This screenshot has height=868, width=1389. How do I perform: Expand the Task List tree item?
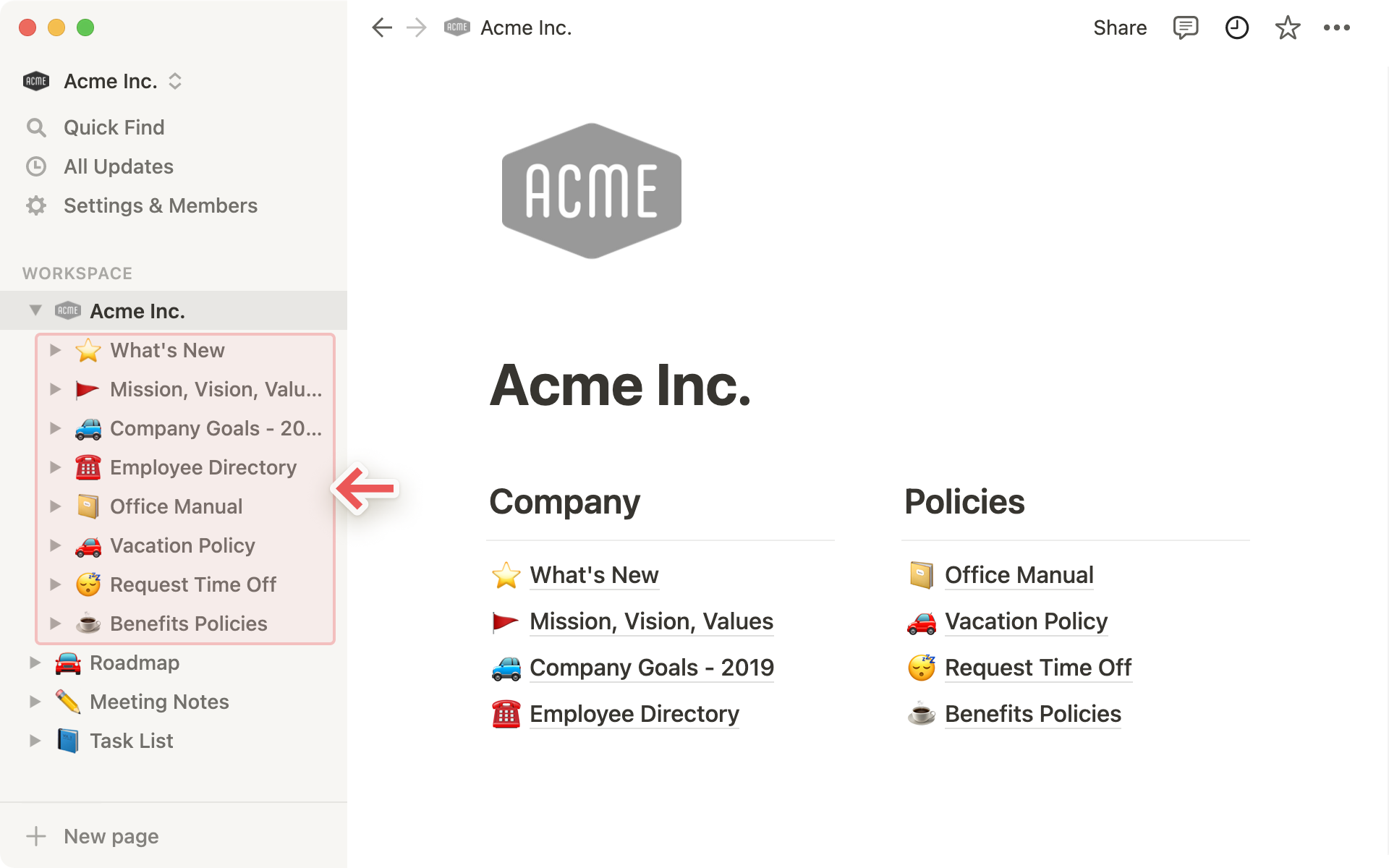[x=36, y=741]
